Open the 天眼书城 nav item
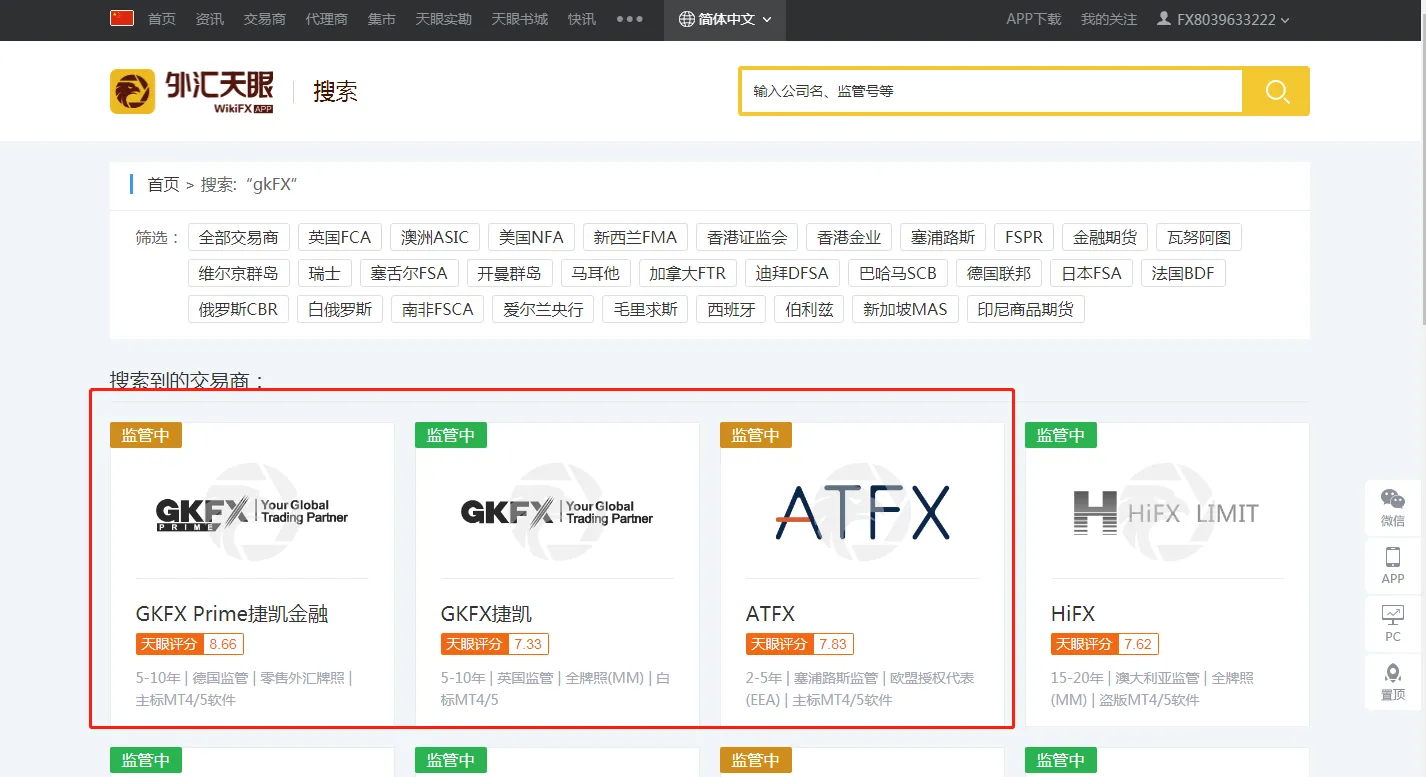This screenshot has width=1426, height=777. (x=520, y=19)
